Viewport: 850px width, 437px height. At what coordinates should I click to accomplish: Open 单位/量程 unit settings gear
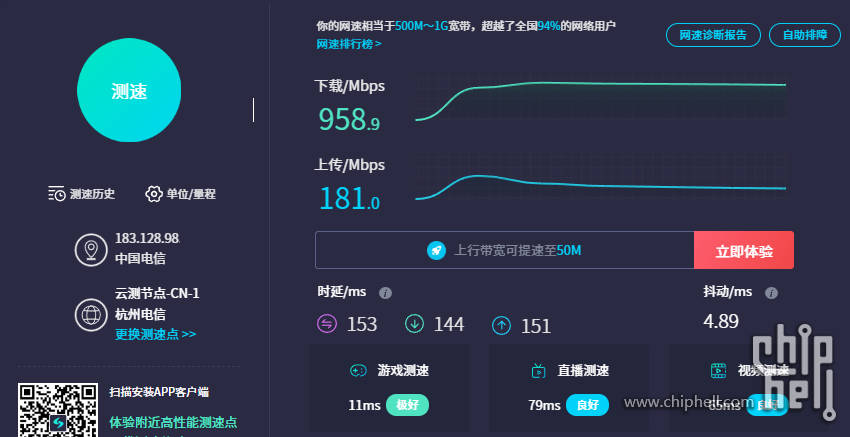click(181, 194)
